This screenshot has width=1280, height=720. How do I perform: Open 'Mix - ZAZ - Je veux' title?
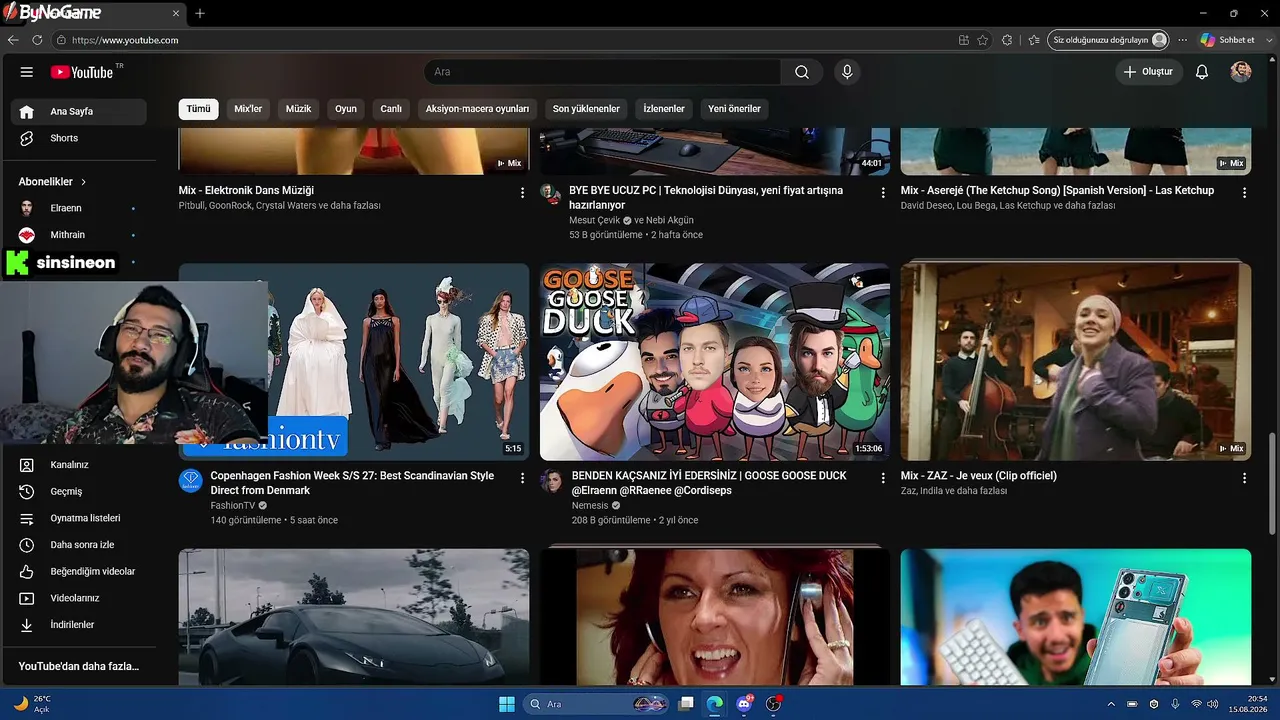(979, 476)
